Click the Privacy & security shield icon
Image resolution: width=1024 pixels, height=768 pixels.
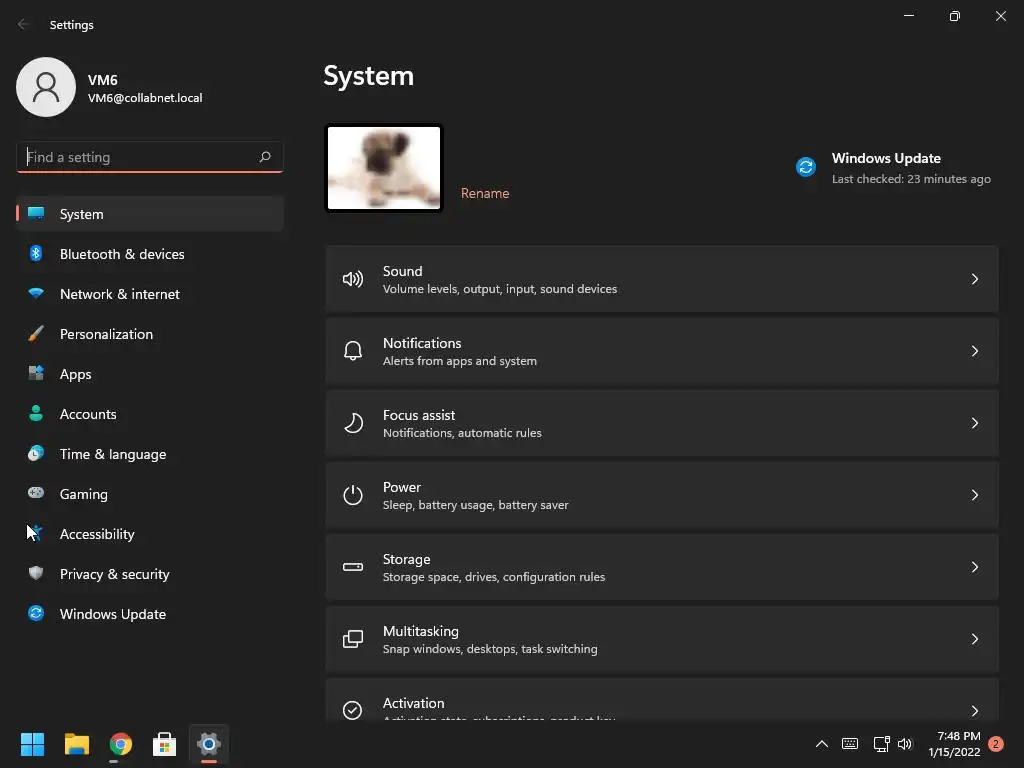[x=36, y=573]
